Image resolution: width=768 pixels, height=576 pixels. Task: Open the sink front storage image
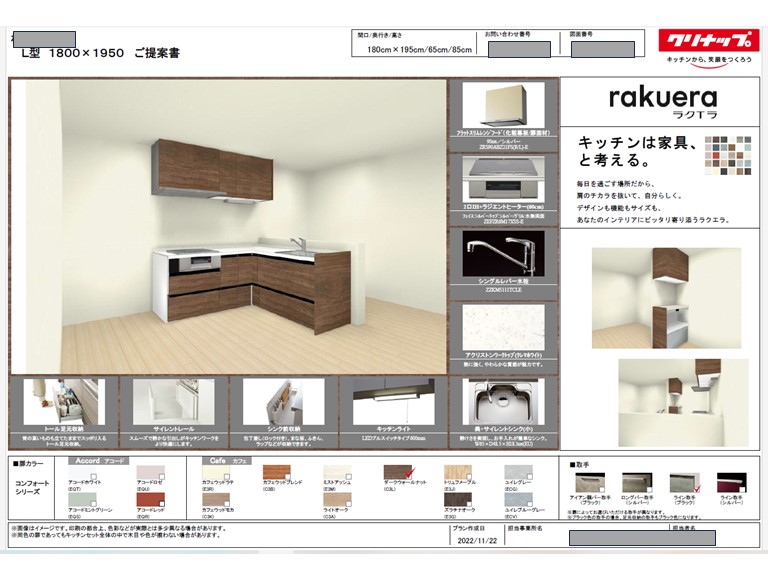pyautogui.click(x=283, y=402)
